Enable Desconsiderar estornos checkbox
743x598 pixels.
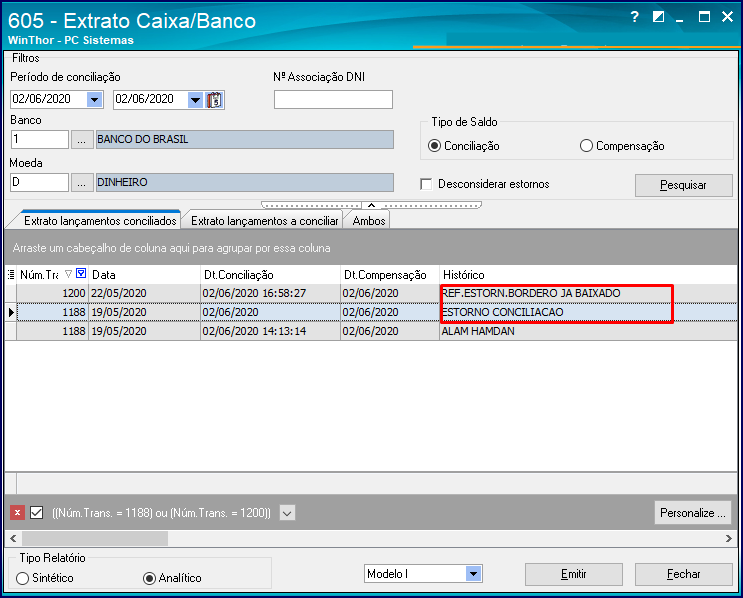coord(426,184)
